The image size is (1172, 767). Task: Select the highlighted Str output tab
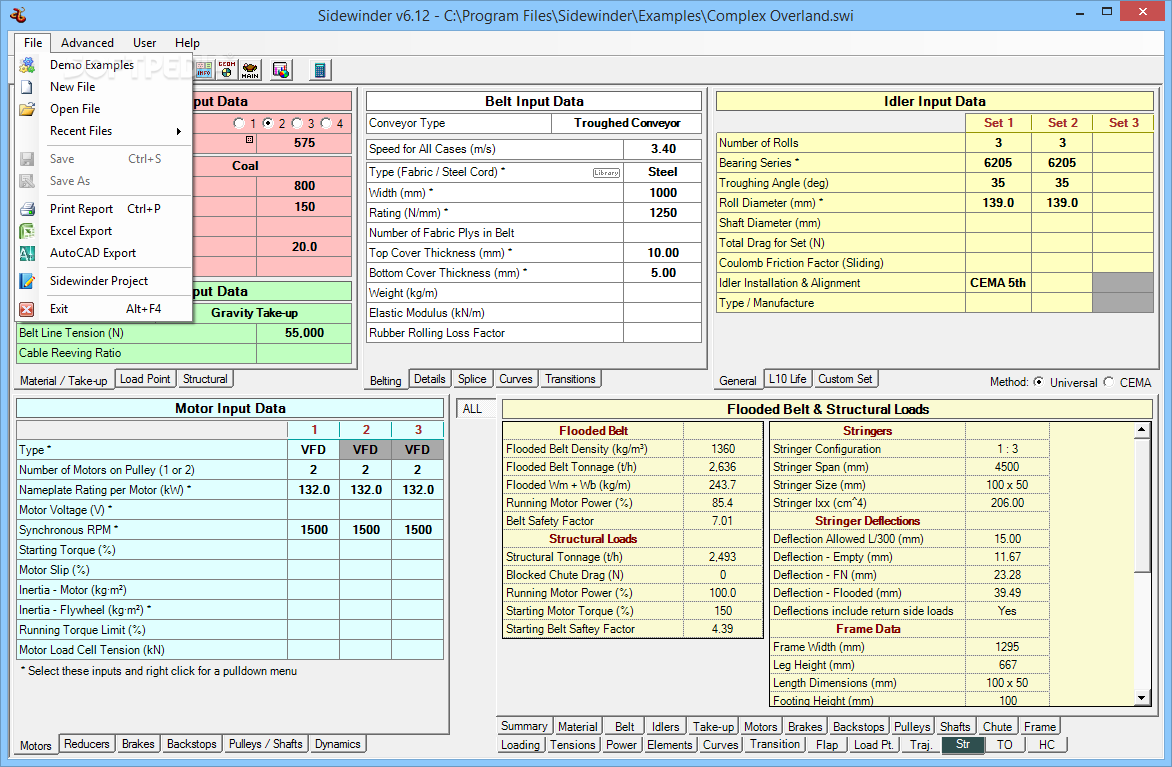(x=963, y=745)
